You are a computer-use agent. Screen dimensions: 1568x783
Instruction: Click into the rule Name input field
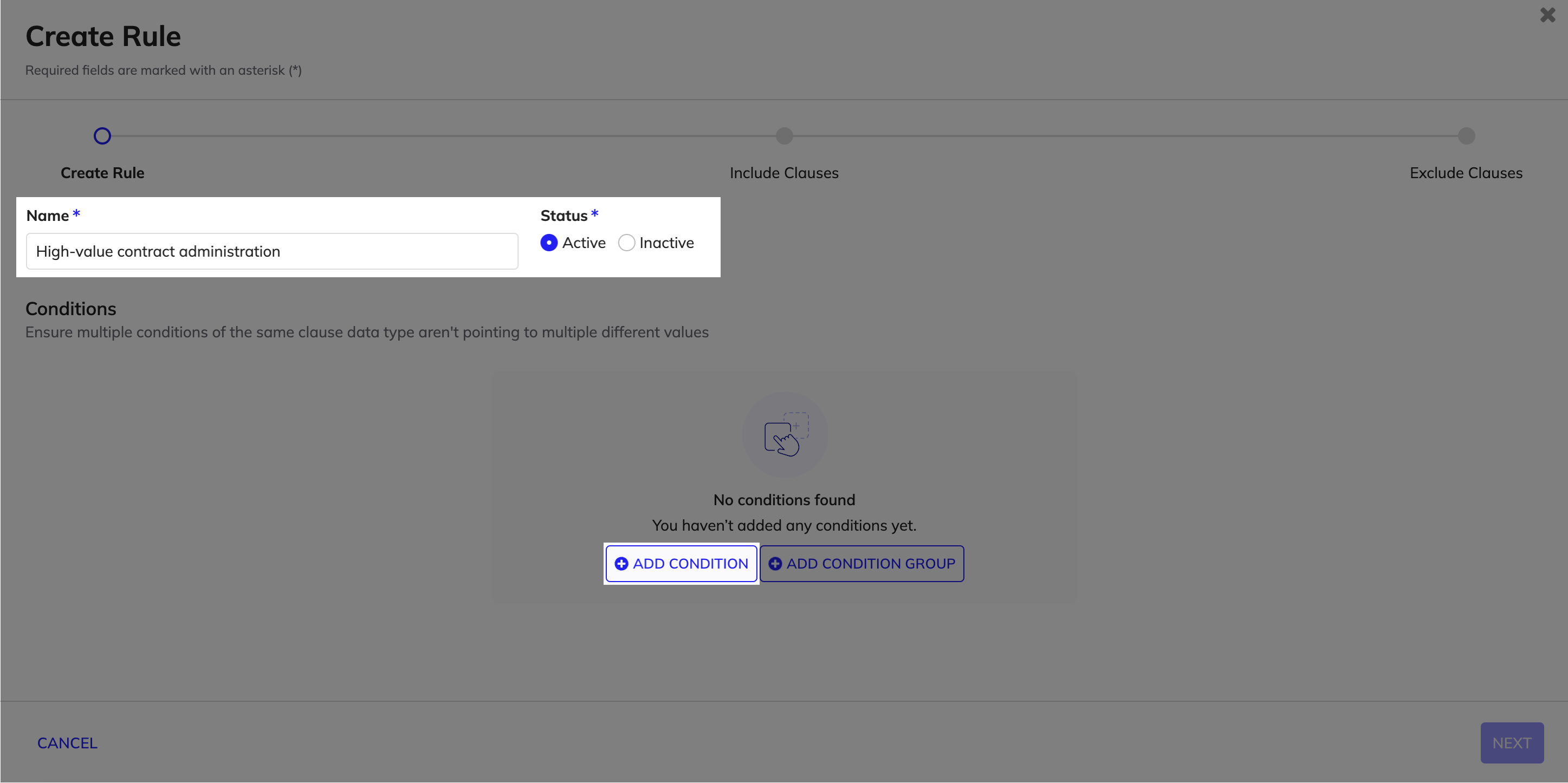pyautogui.click(x=272, y=251)
